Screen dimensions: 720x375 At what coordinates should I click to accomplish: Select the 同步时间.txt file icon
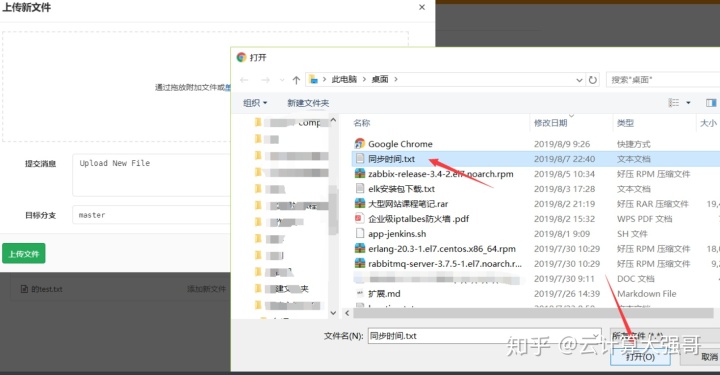pos(360,159)
